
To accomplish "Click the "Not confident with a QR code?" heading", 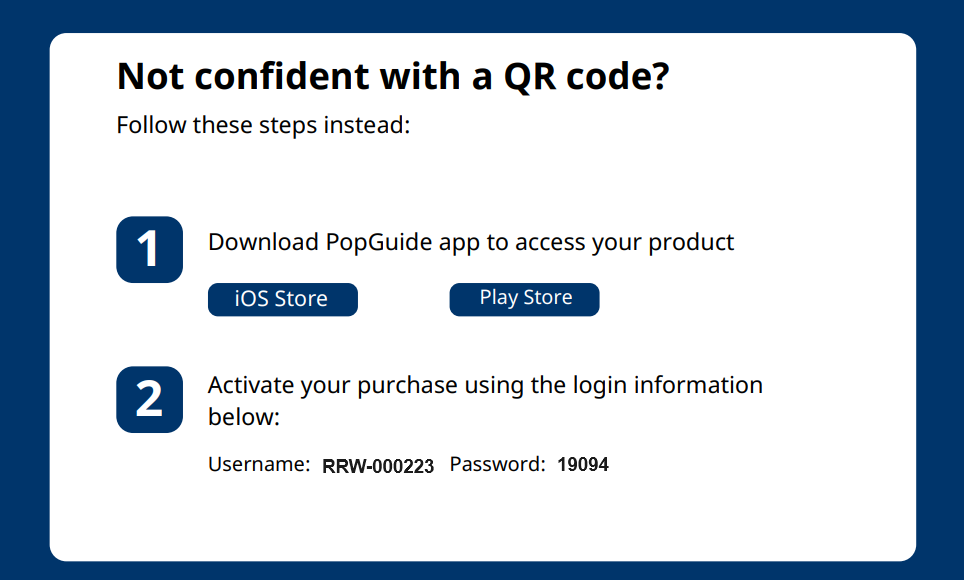I will point(392,77).
